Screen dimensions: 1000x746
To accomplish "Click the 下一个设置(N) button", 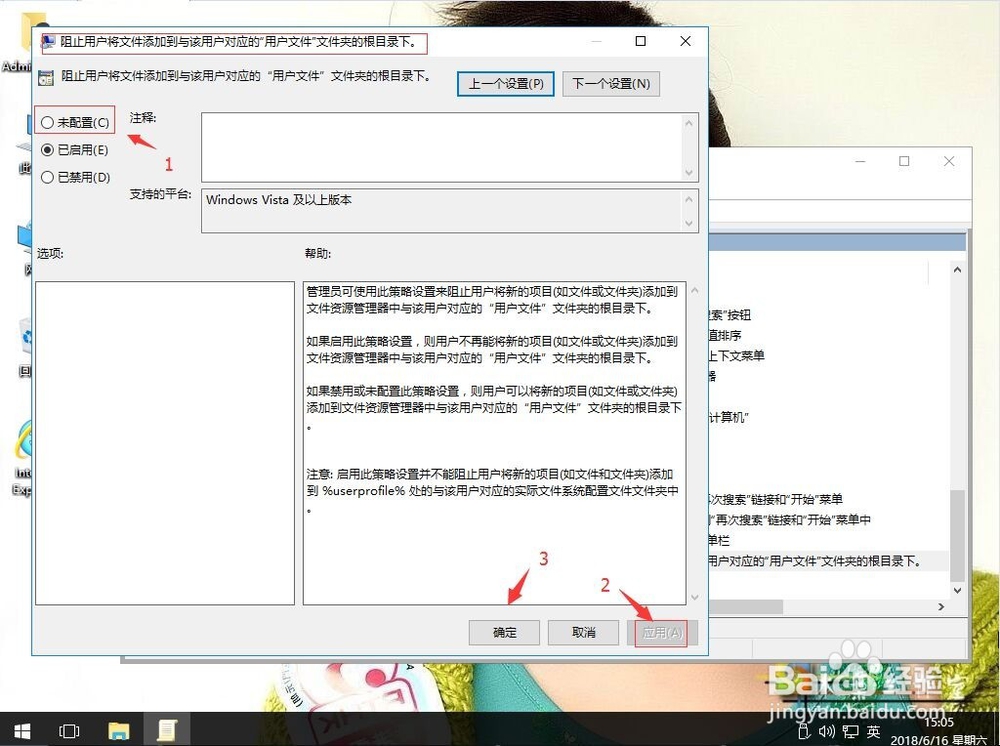I will (x=611, y=84).
